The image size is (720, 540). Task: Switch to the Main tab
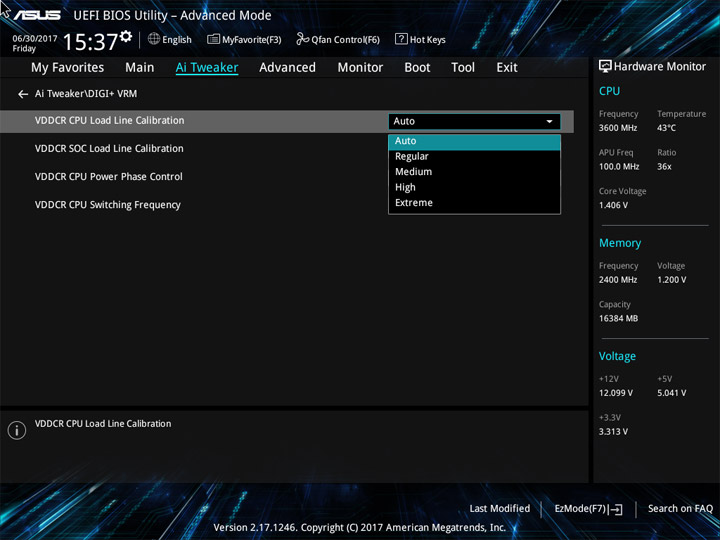pyautogui.click(x=140, y=68)
